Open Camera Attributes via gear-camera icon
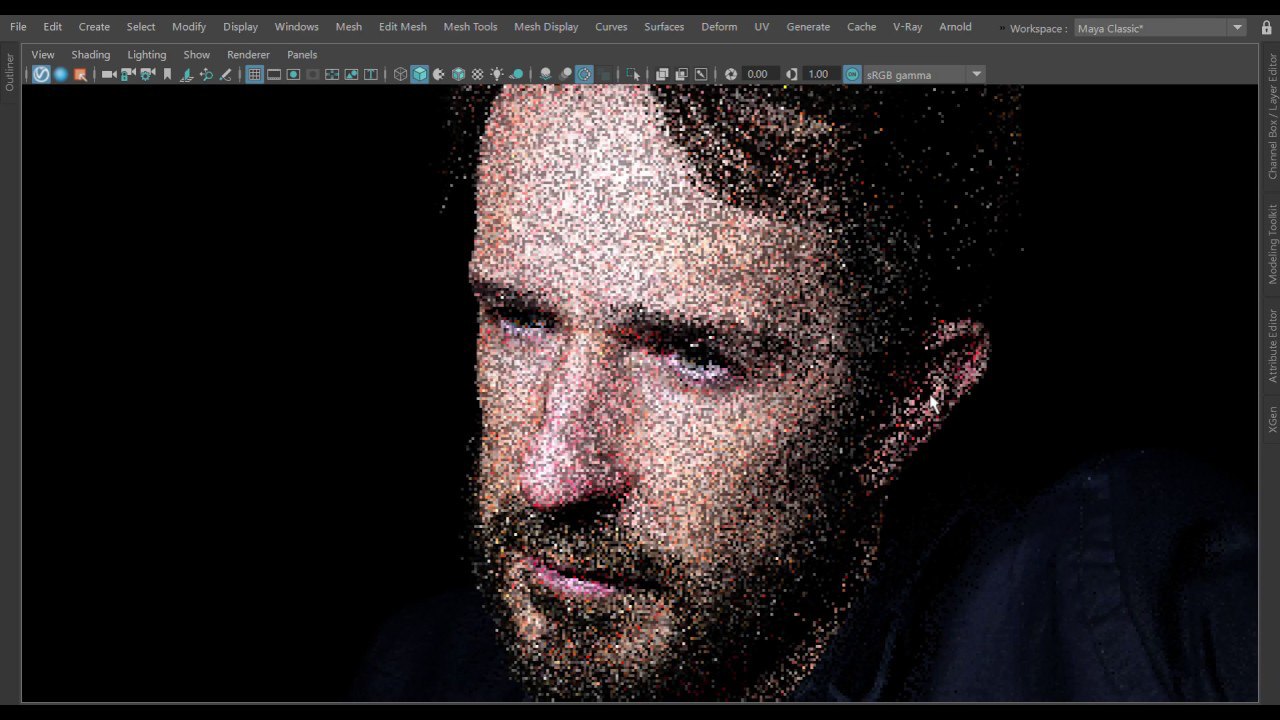This screenshot has width=1280, height=720. coord(147,74)
